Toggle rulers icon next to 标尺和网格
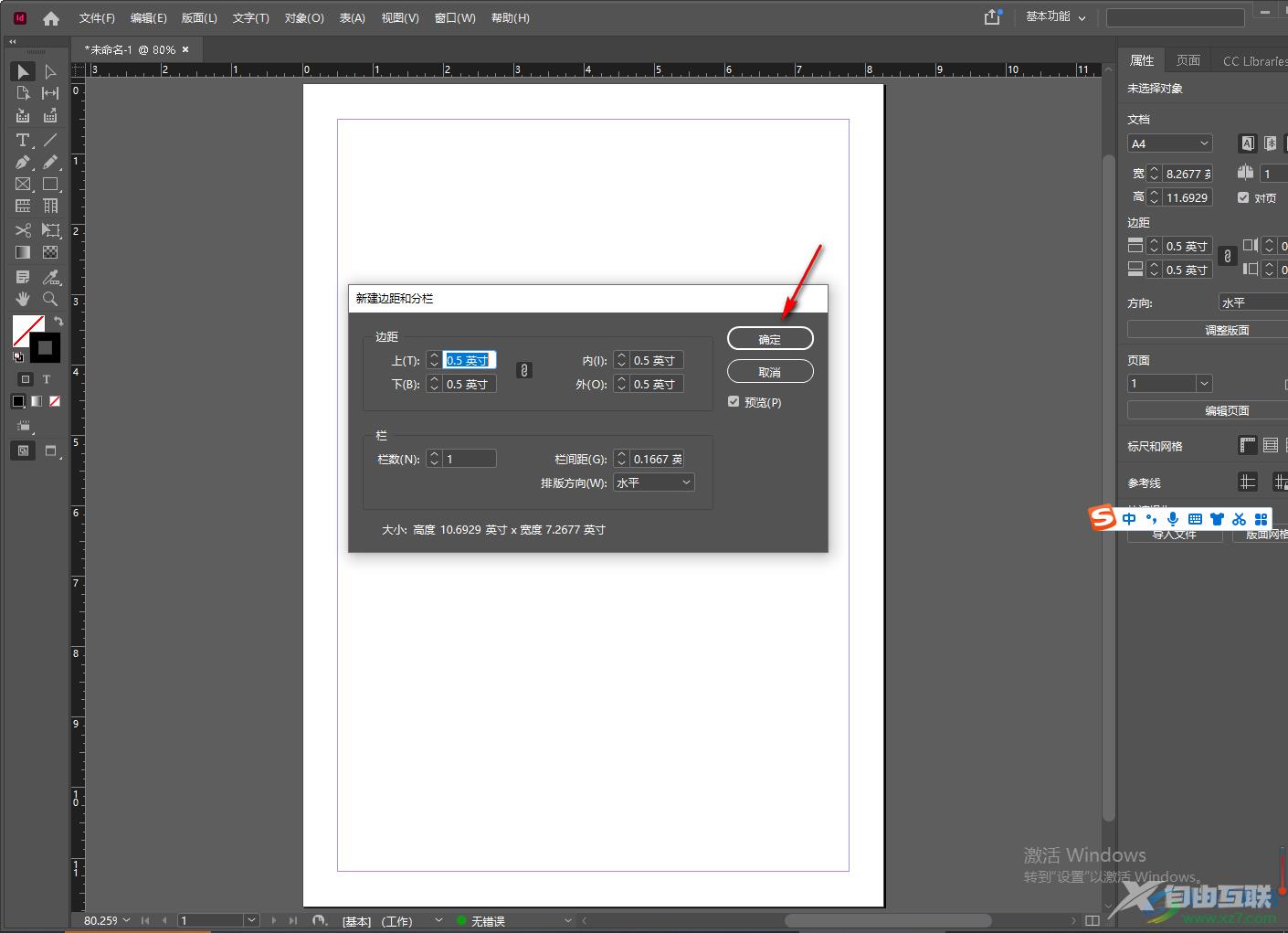 tap(1248, 445)
